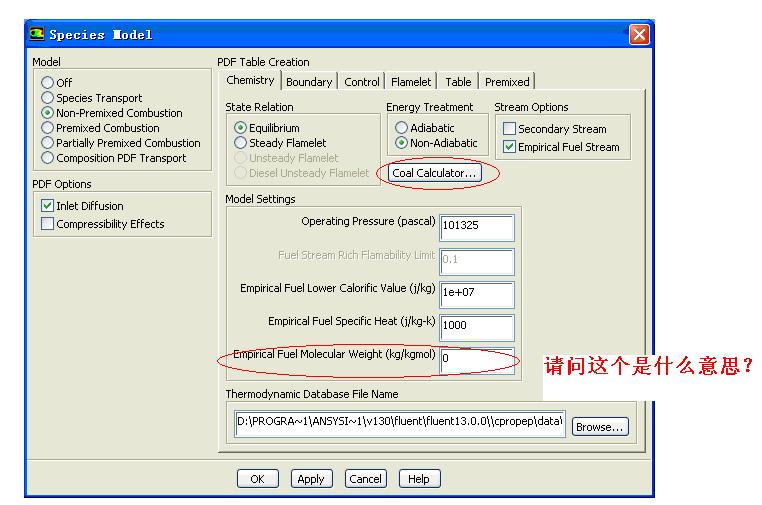Edit the Operating Pressure field
The height and width of the screenshot is (505, 762).
click(477, 226)
